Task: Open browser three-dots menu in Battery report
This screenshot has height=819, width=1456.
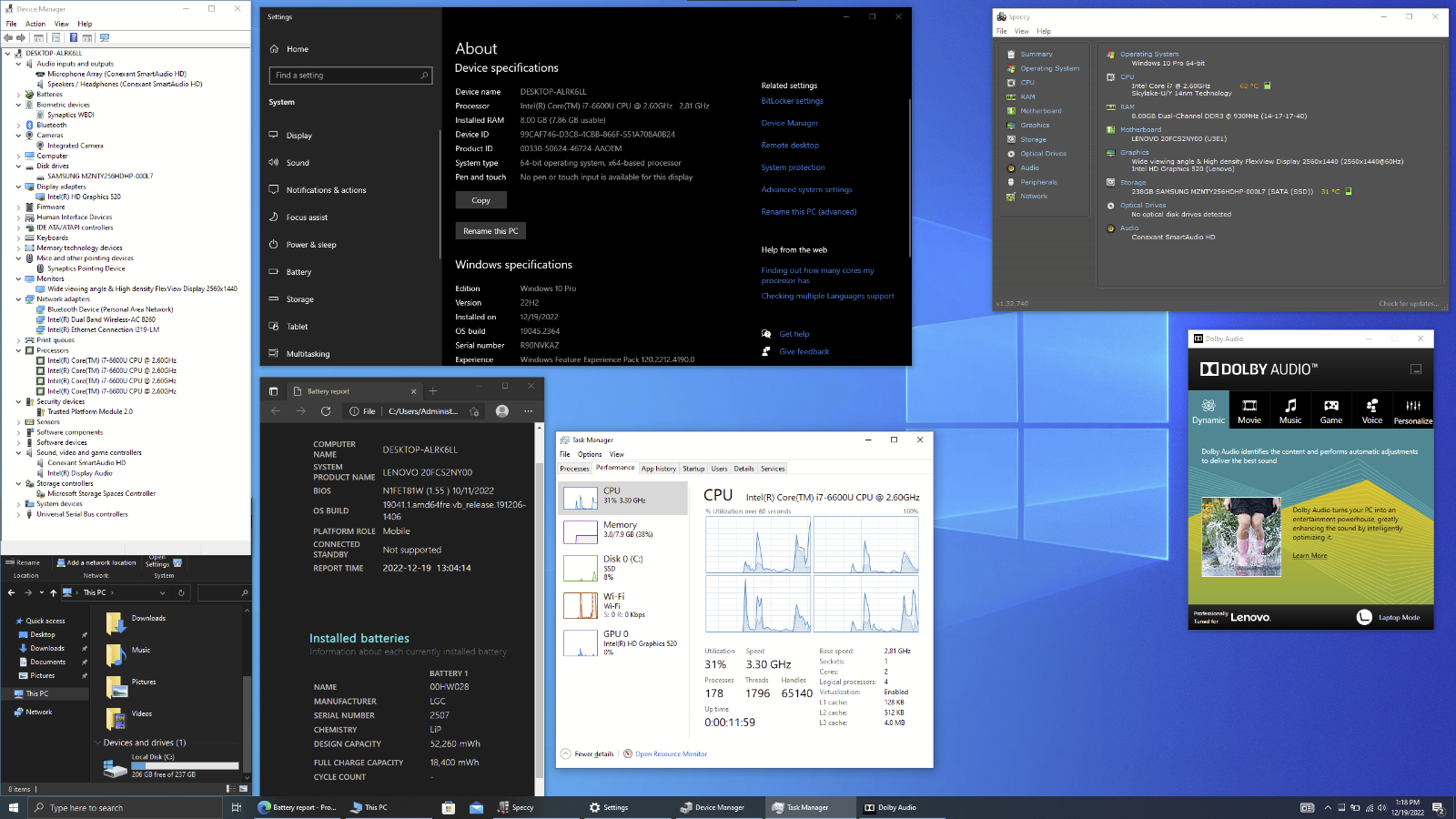Action: (x=528, y=411)
